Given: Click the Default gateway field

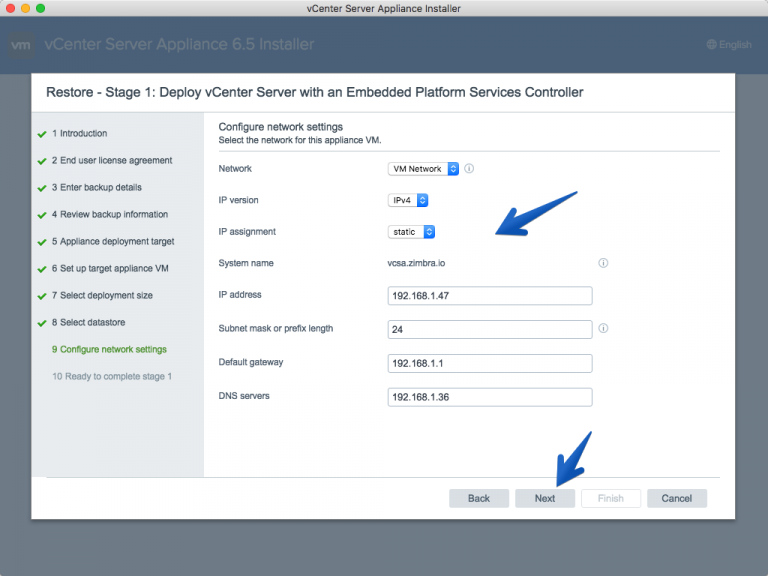Looking at the screenshot, I should coord(490,363).
